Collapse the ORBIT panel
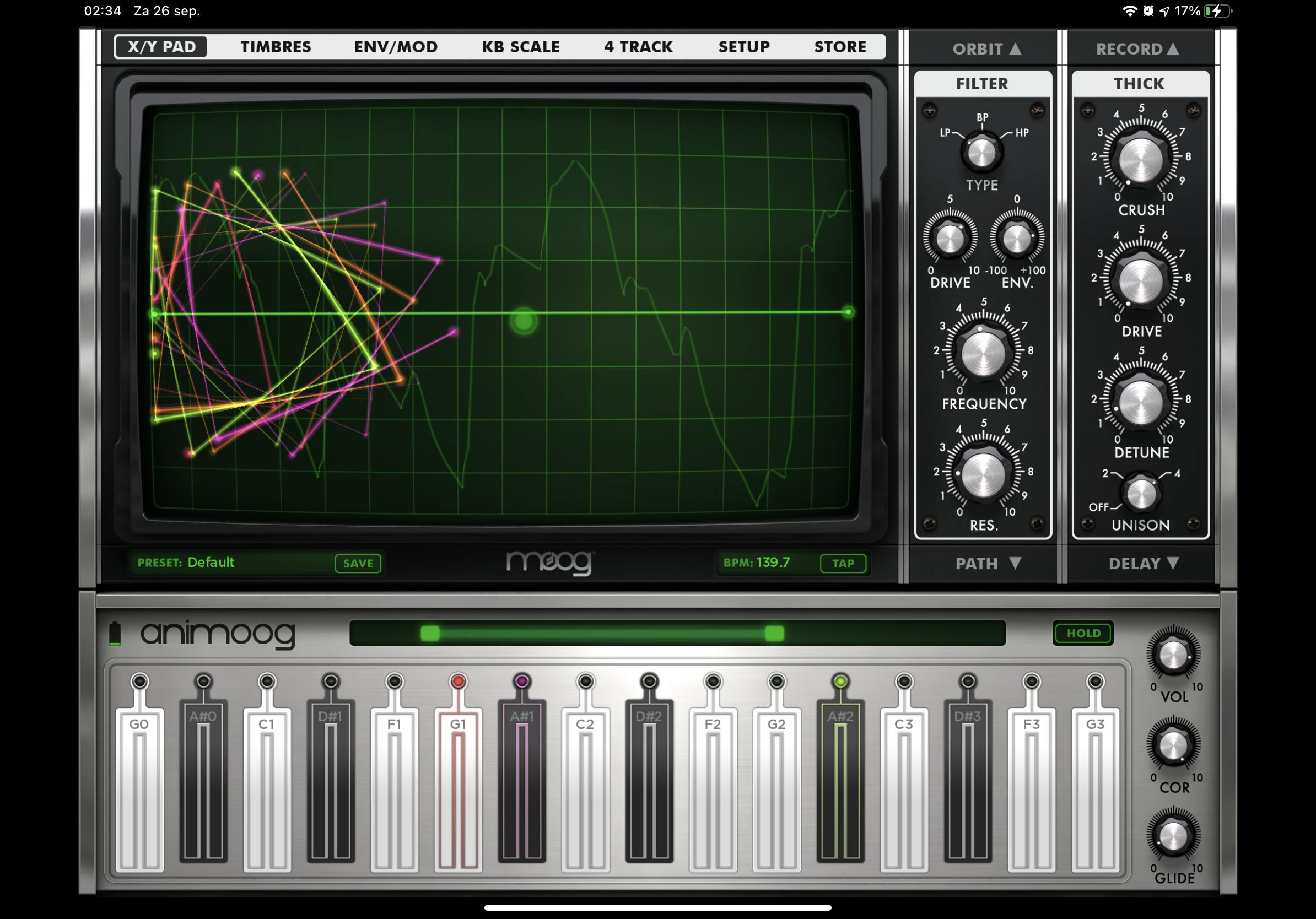 [985, 49]
